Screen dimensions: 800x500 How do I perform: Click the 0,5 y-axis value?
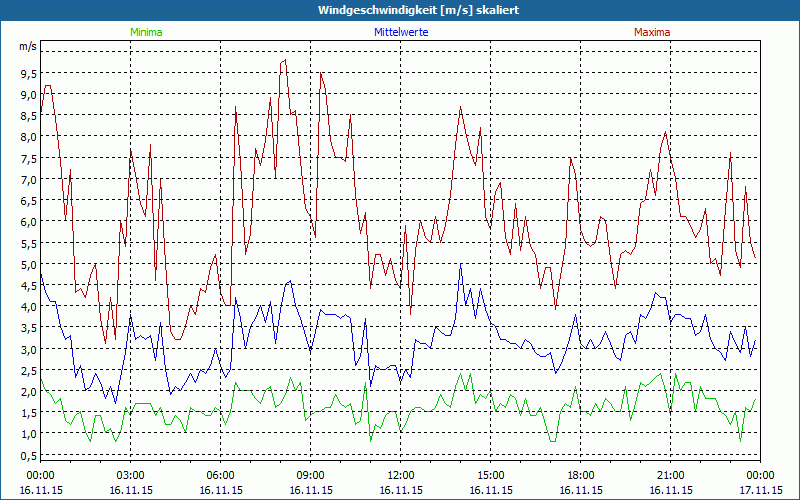tap(28, 455)
